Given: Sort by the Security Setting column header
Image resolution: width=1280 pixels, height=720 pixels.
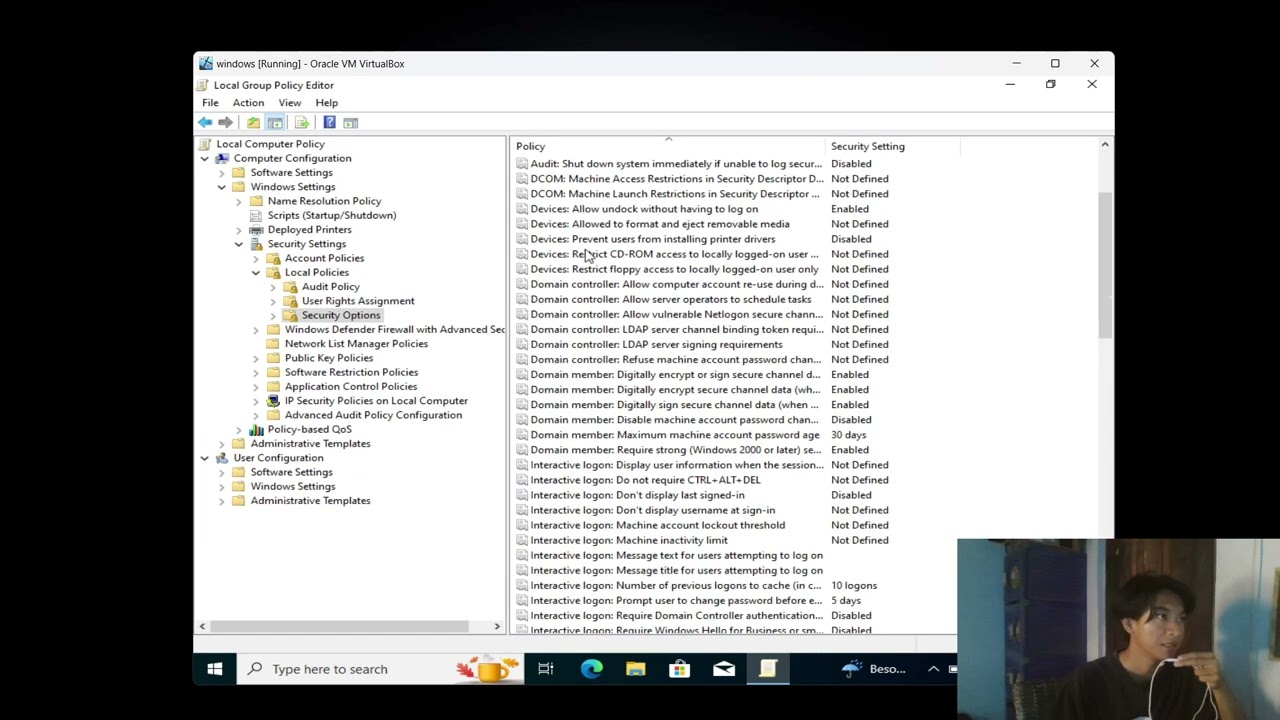Looking at the screenshot, I should (892, 146).
